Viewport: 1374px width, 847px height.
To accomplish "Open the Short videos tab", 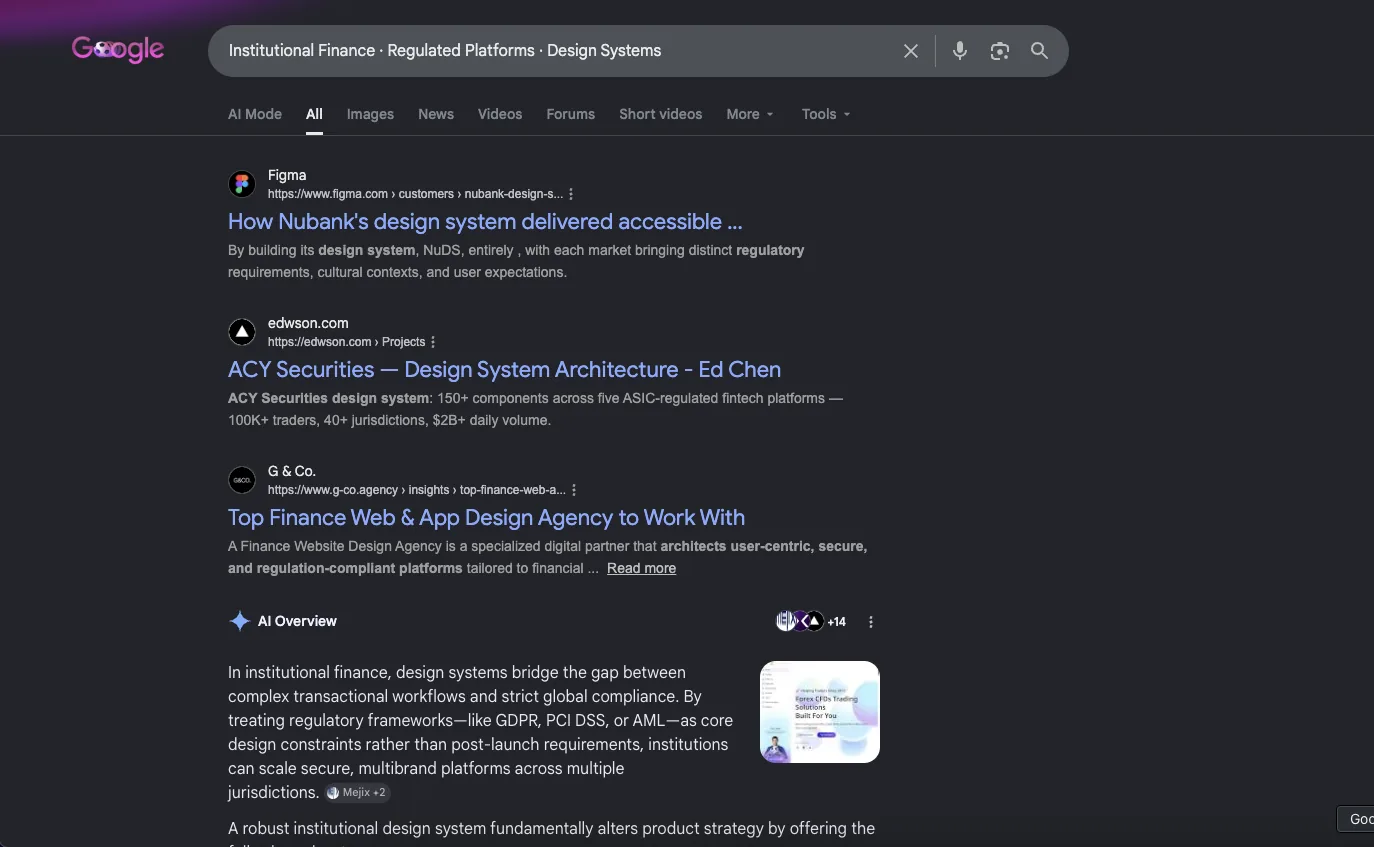I will pyautogui.click(x=661, y=114).
